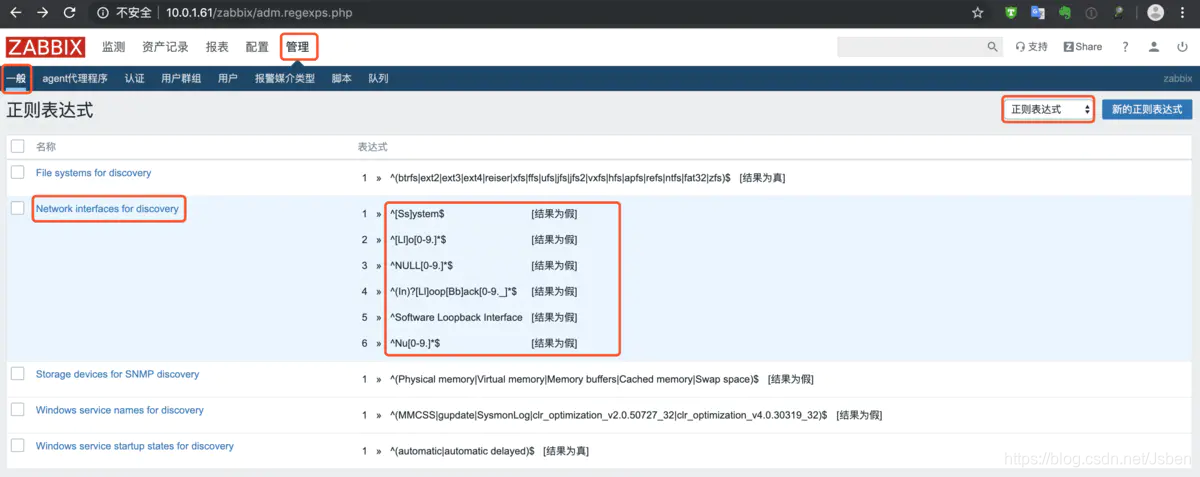Viewport: 1200px width, 477px height.
Task: Click the sign out power icon
Action: (1182, 47)
